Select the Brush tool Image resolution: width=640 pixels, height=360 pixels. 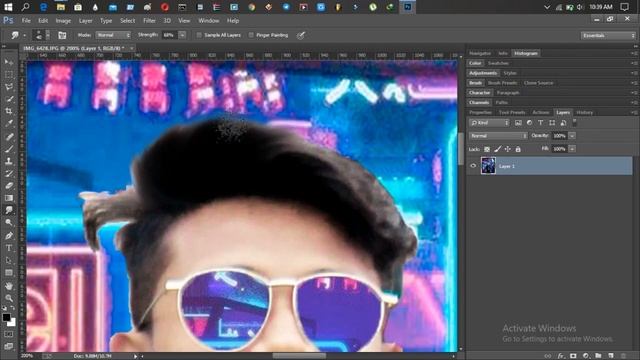[x=9, y=149]
